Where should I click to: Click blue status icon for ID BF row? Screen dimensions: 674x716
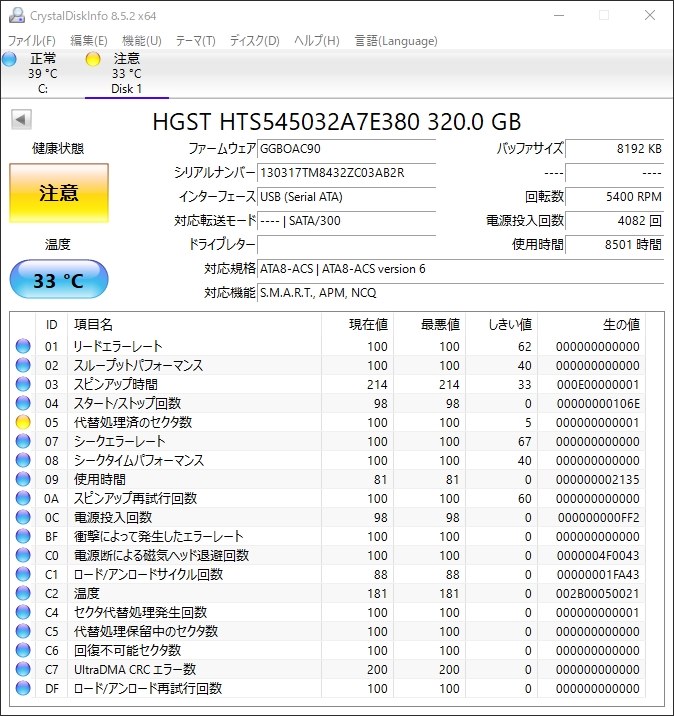point(23,536)
